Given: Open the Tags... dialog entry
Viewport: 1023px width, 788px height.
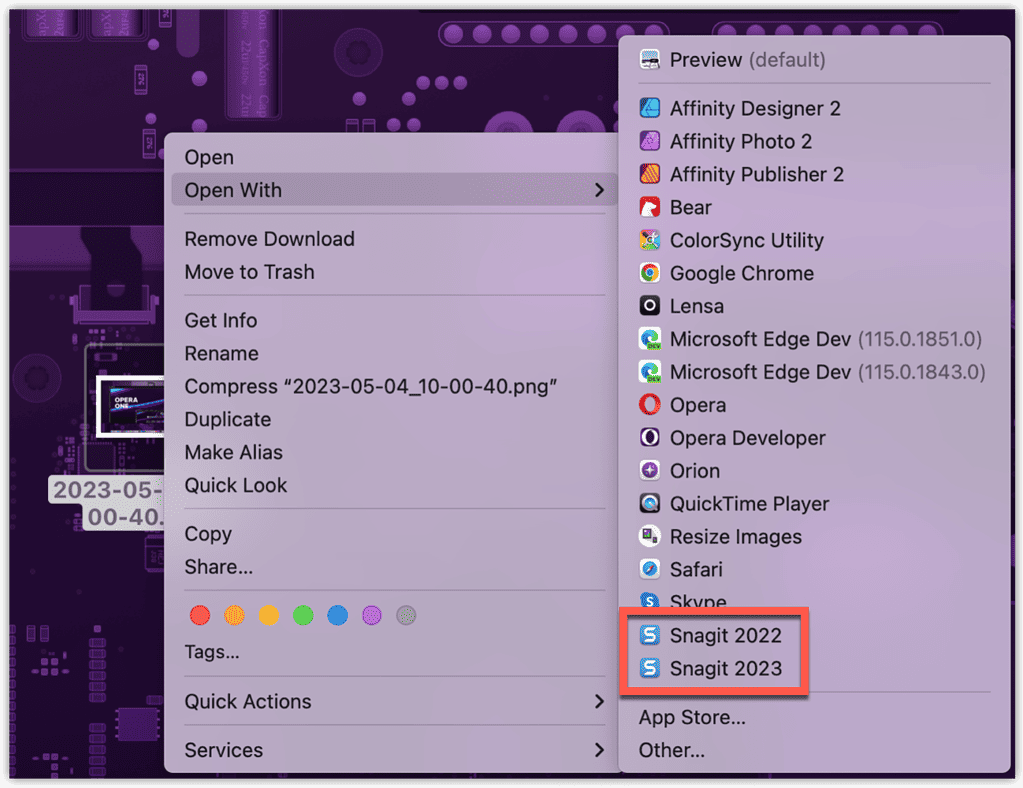Looking at the screenshot, I should pyautogui.click(x=211, y=652).
